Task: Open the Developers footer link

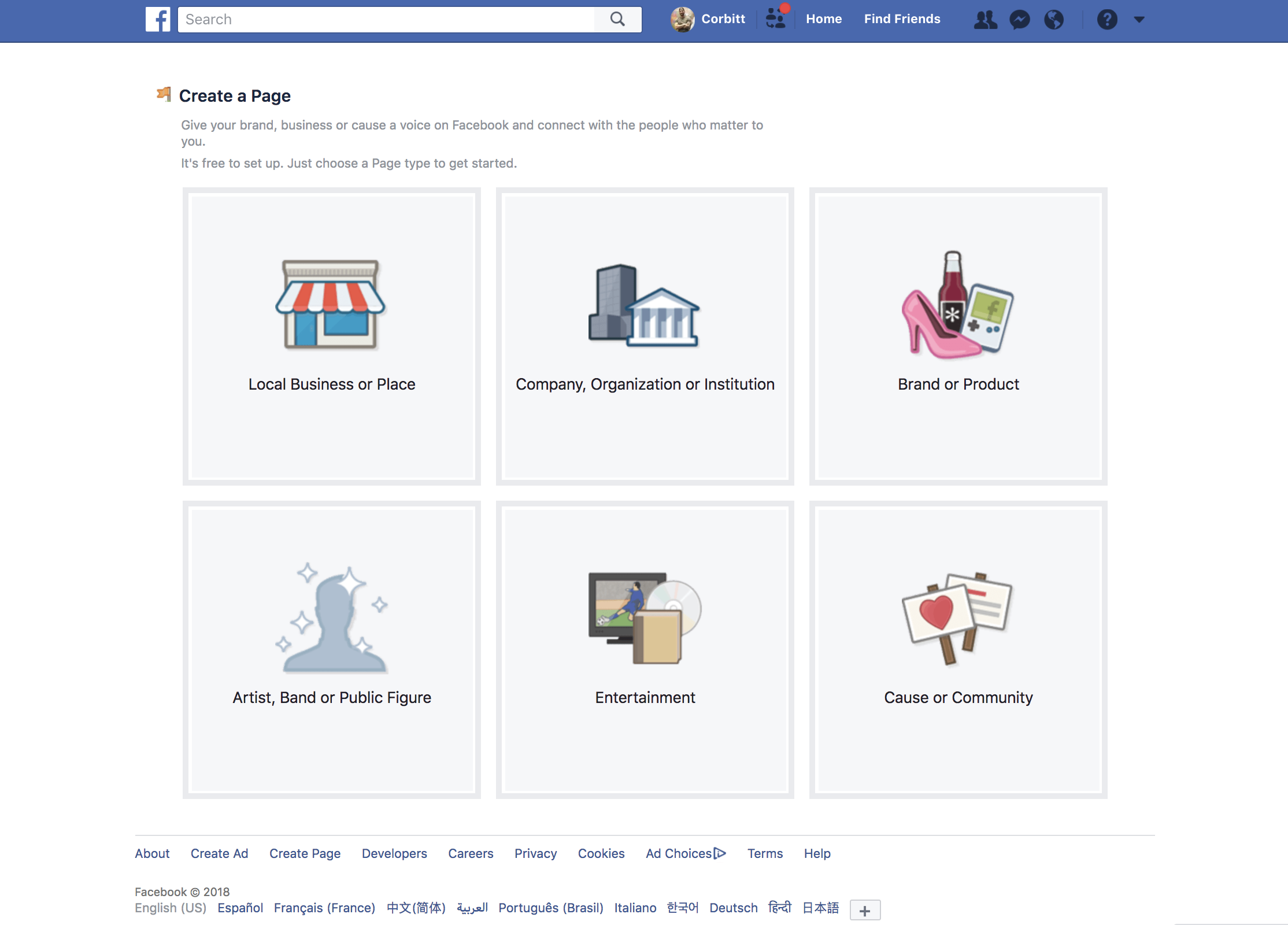Action: 394,853
